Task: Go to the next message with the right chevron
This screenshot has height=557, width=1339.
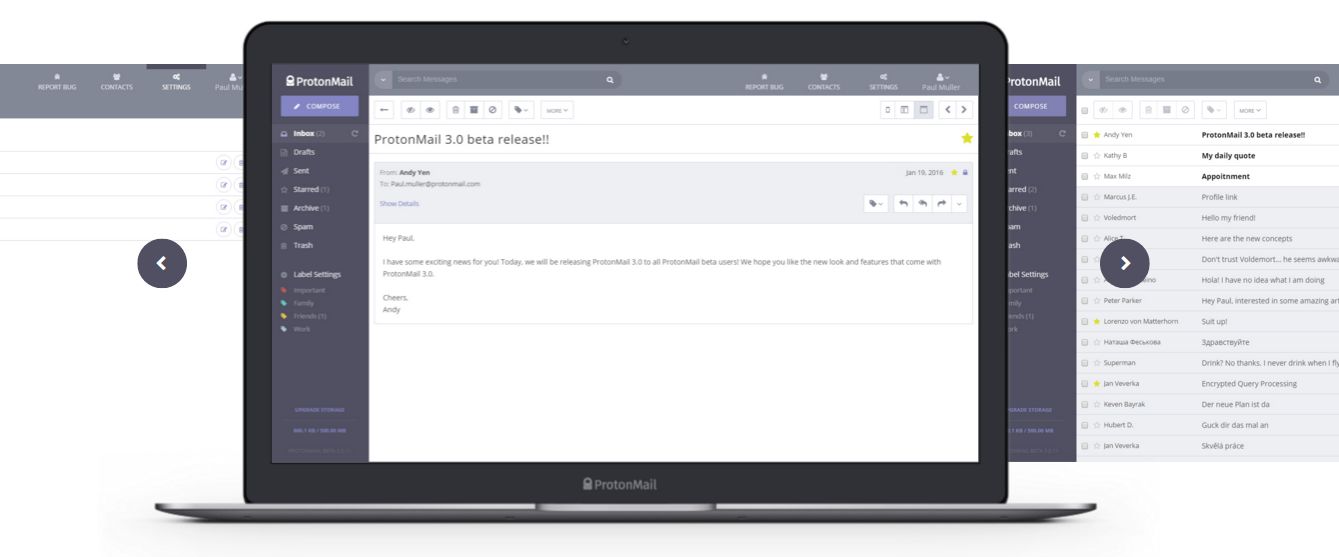Action: tap(964, 110)
